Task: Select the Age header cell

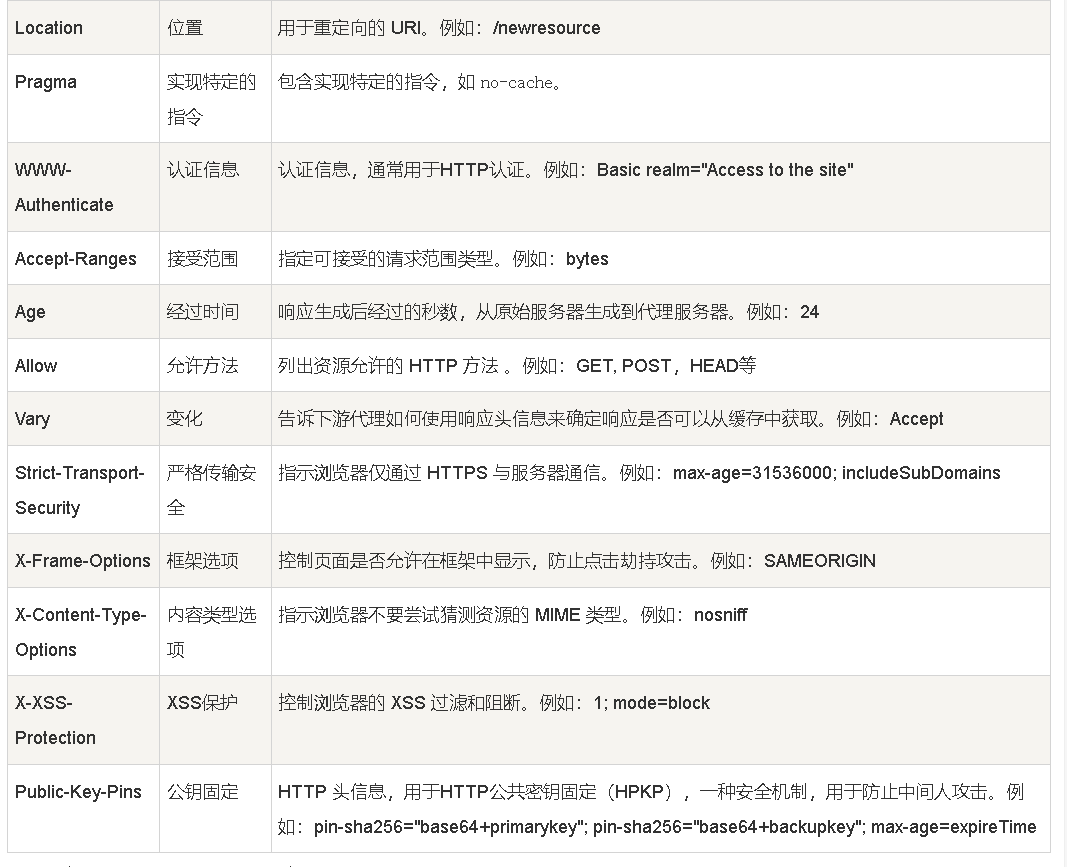Action: [83, 312]
